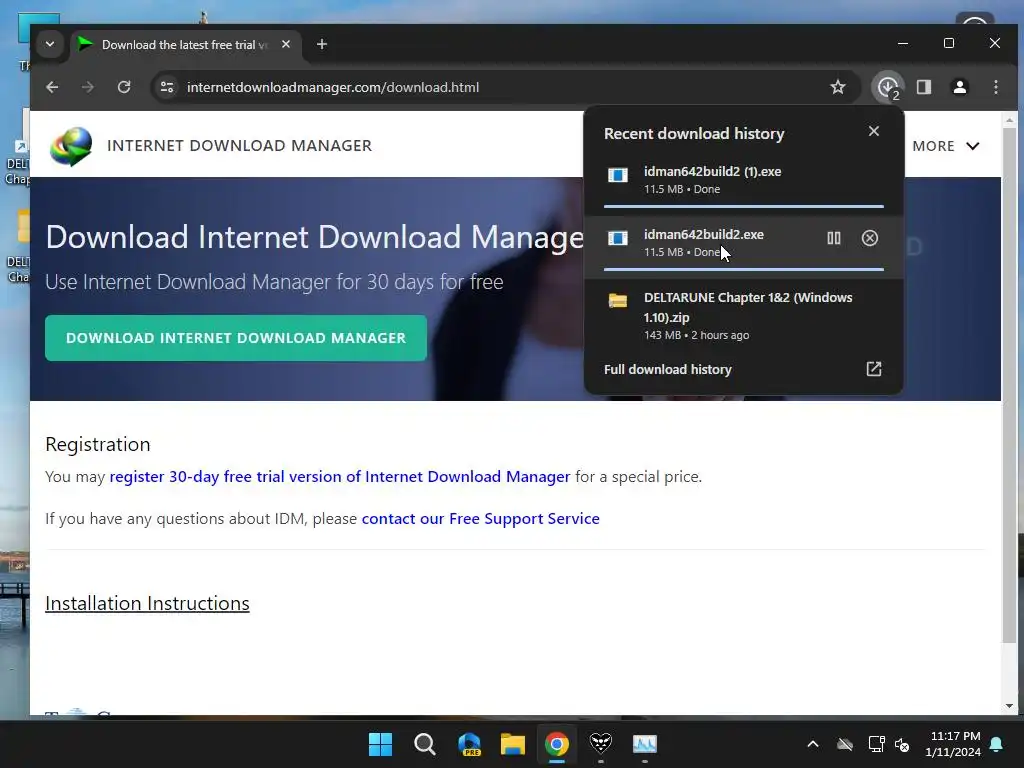
Task: Click the idman642build2.exe file icon
Action: [618, 238]
